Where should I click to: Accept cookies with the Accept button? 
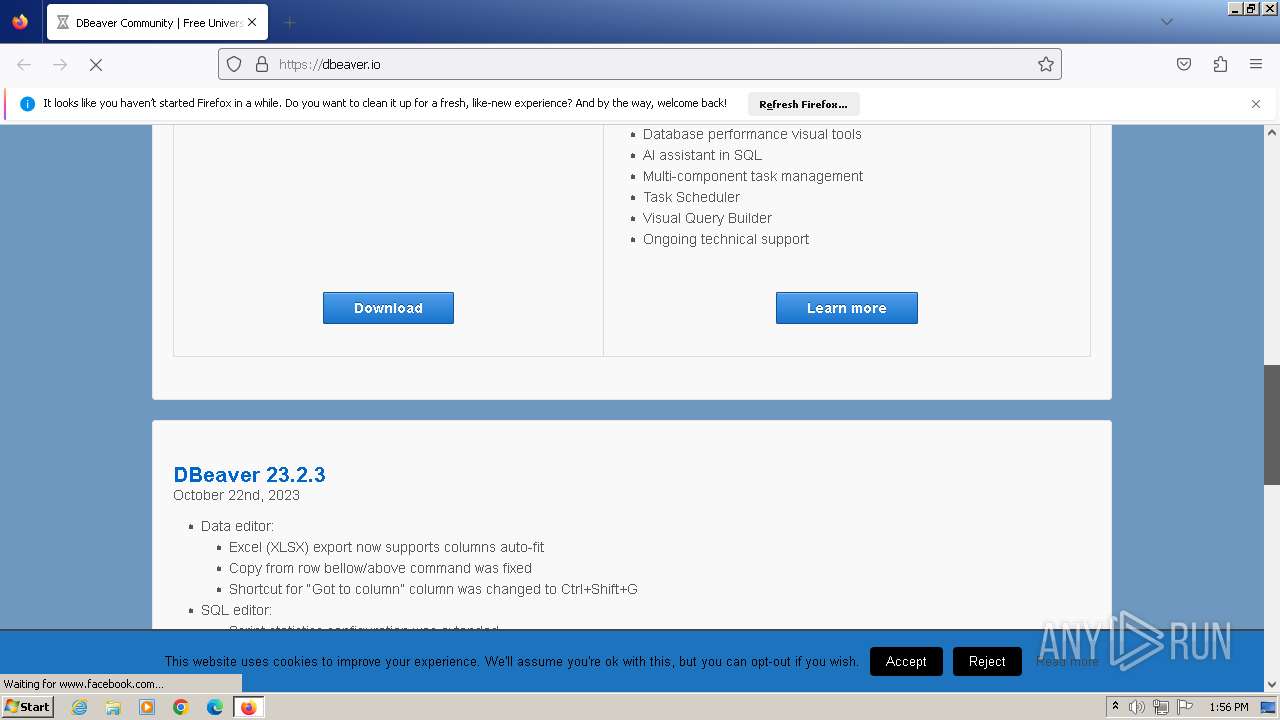pyautogui.click(x=906, y=661)
